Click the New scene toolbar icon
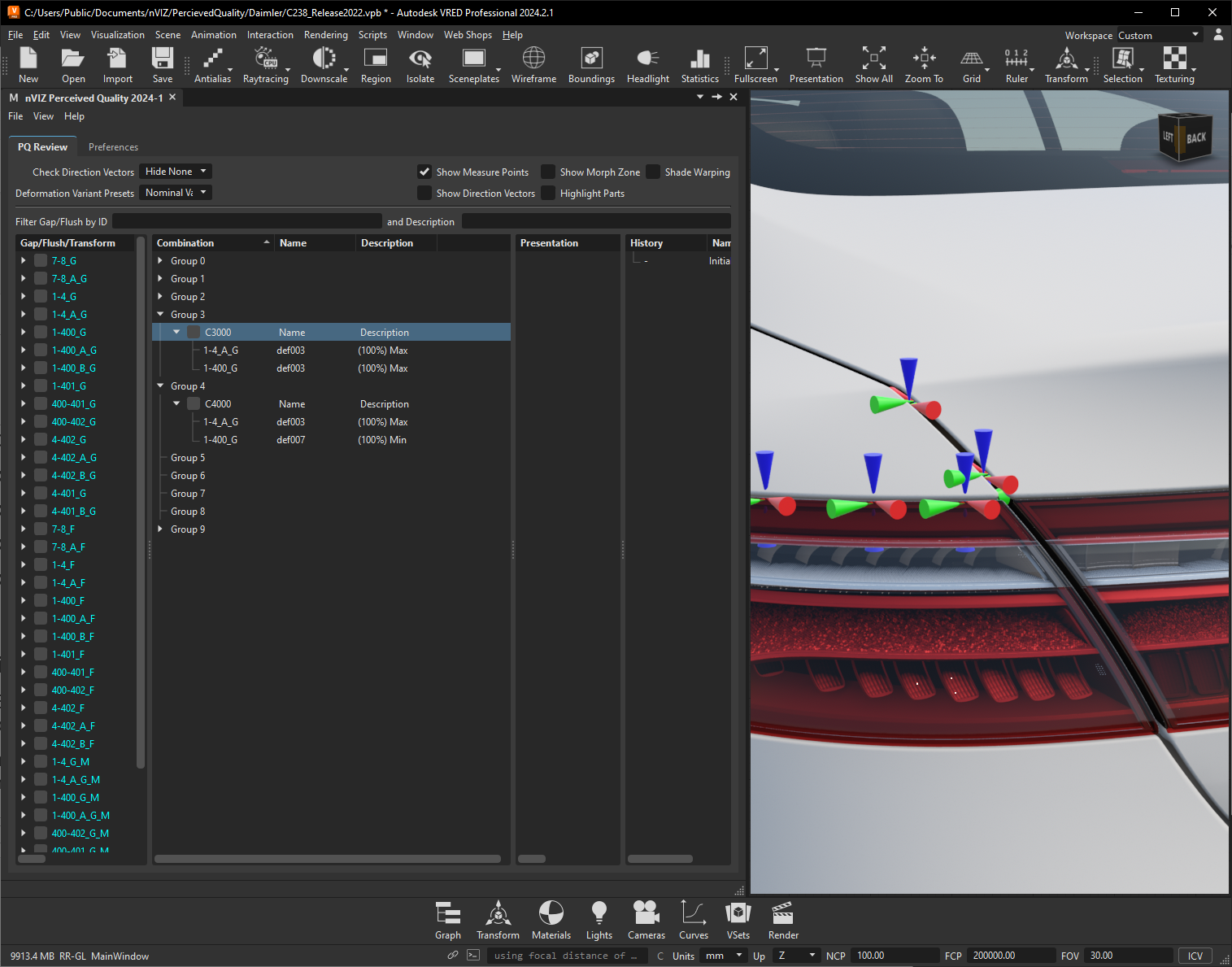 [x=28, y=65]
